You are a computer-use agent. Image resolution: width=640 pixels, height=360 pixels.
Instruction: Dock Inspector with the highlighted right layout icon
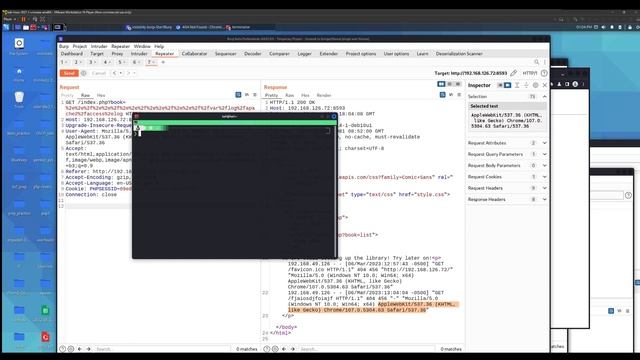click(x=507, y=85)
